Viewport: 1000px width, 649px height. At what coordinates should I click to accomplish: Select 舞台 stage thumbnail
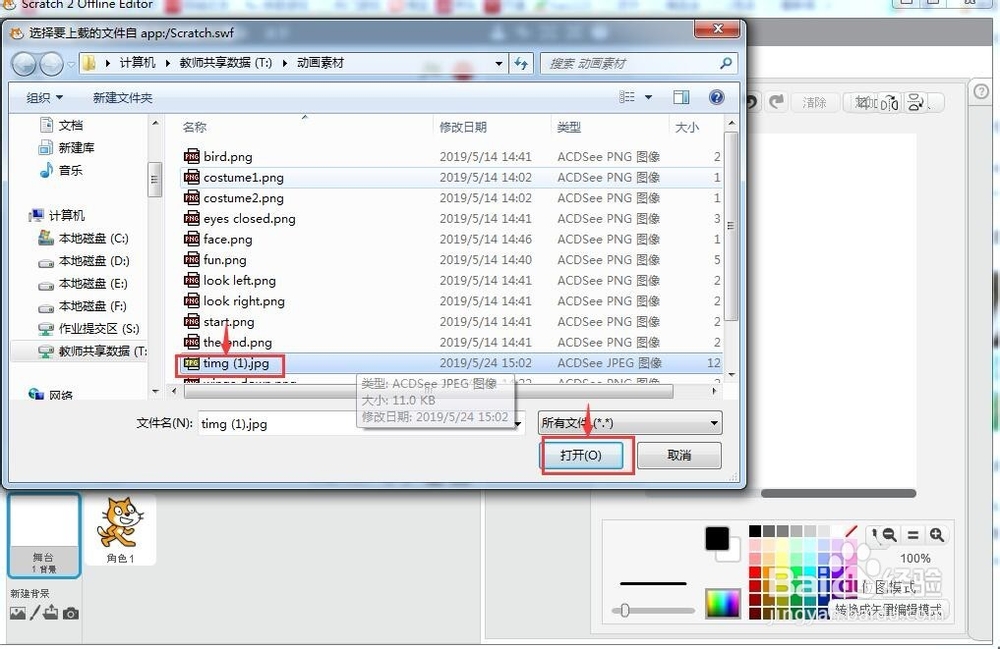pos(44,536)
